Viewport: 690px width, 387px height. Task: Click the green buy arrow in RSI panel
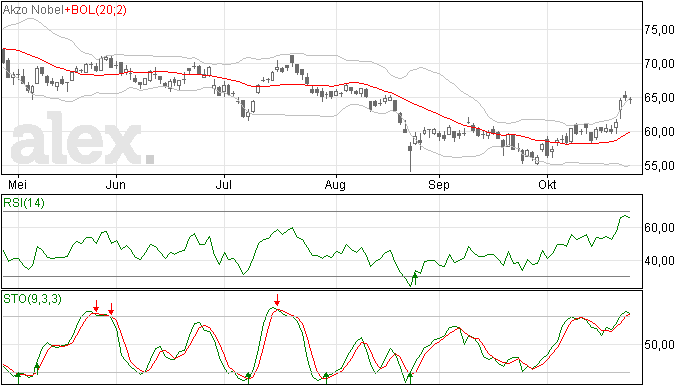pos(414,279)
